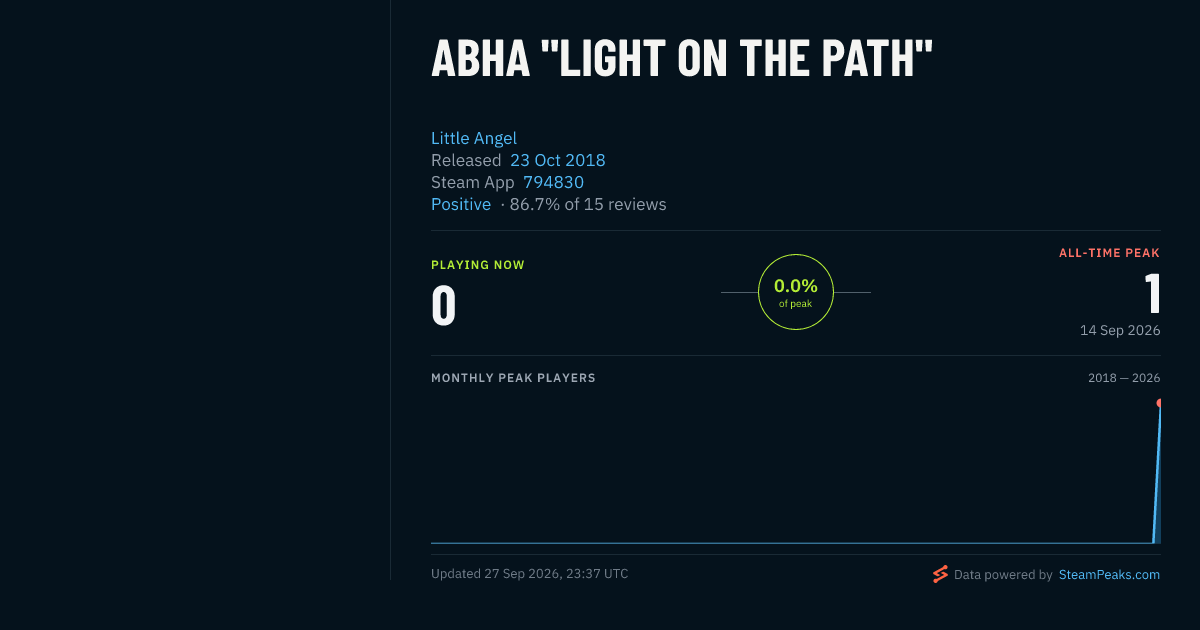Click the Data powered by text

click(x=1003, y=575)
